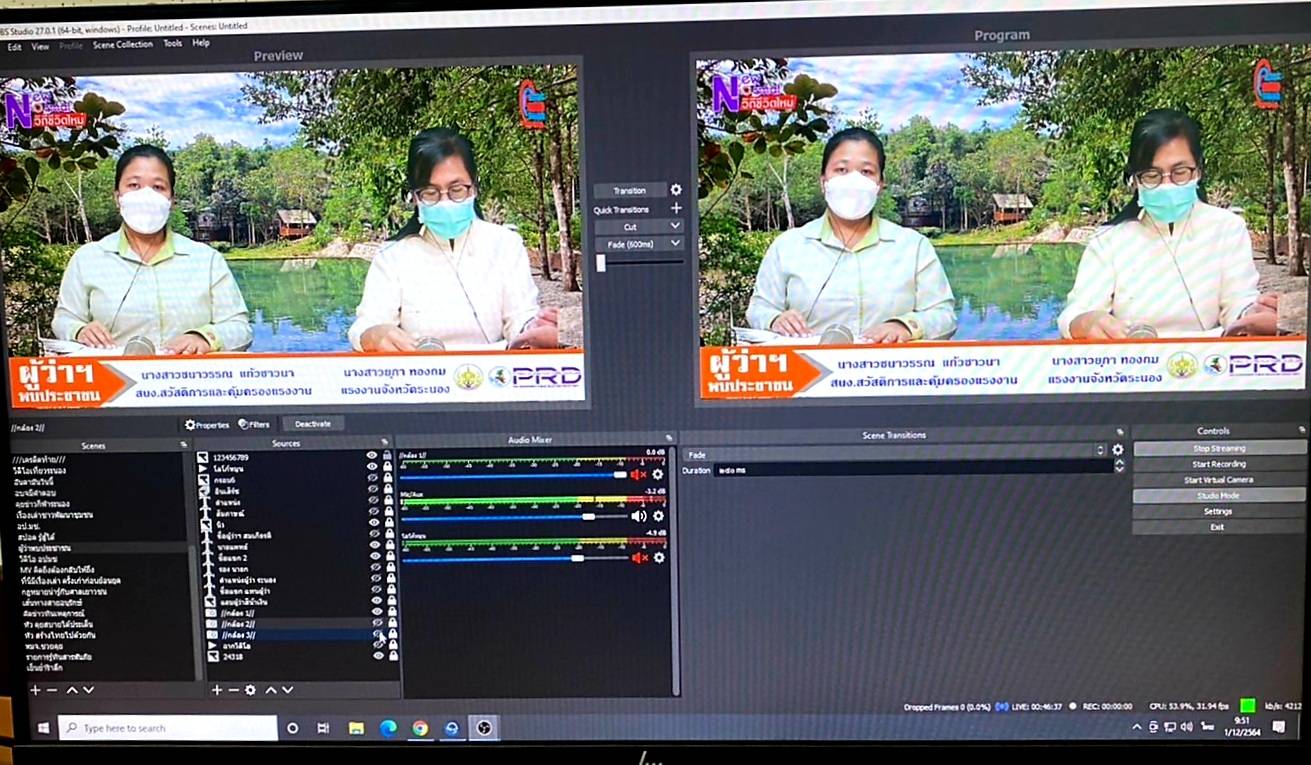Screen dimensions: 1311x765
Task: Click the Mic/Aux volume slider handle
Action: pyautogui.click(x=588, y=517)
